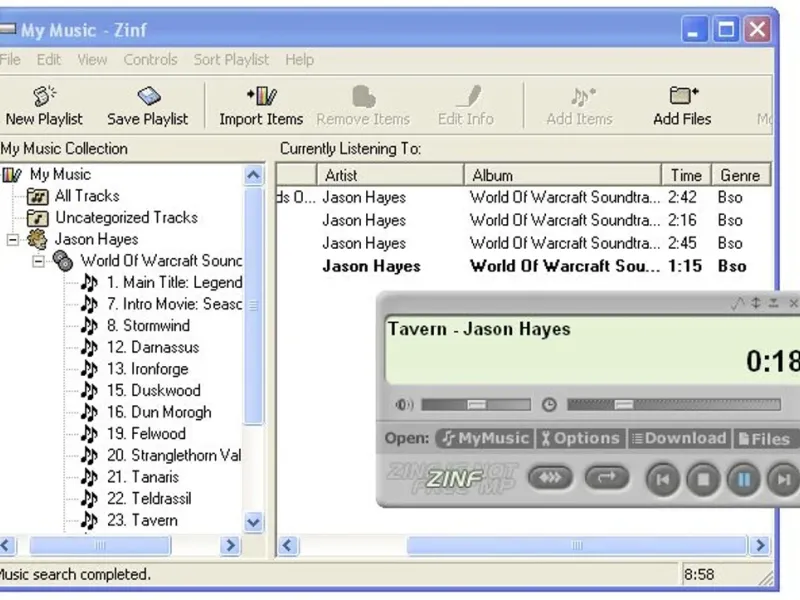The image size is (800, 600).
Task: Click tree vertical scrollbar up arrow
Action: click(x=254, y=176)
